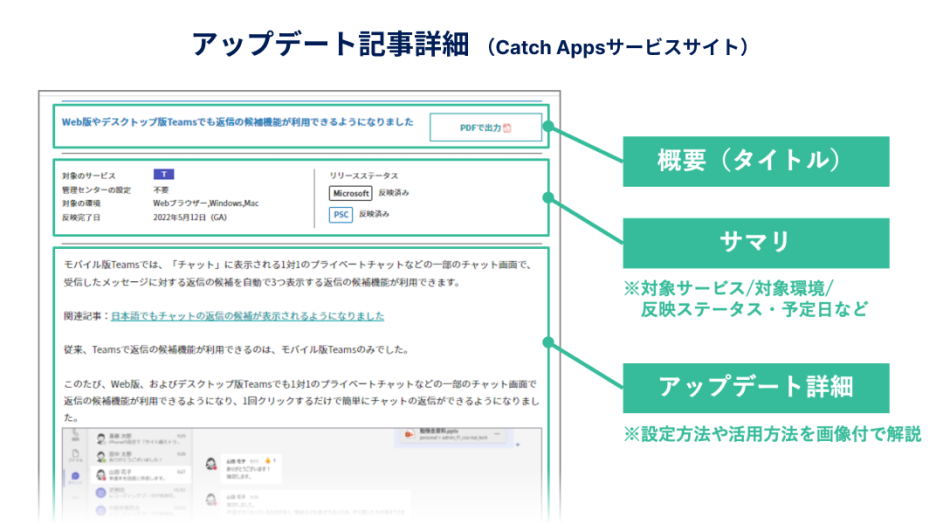Click the embedded Teams chat screenshot image
This screenshot has width=950, height=524.
coord(300,468)
